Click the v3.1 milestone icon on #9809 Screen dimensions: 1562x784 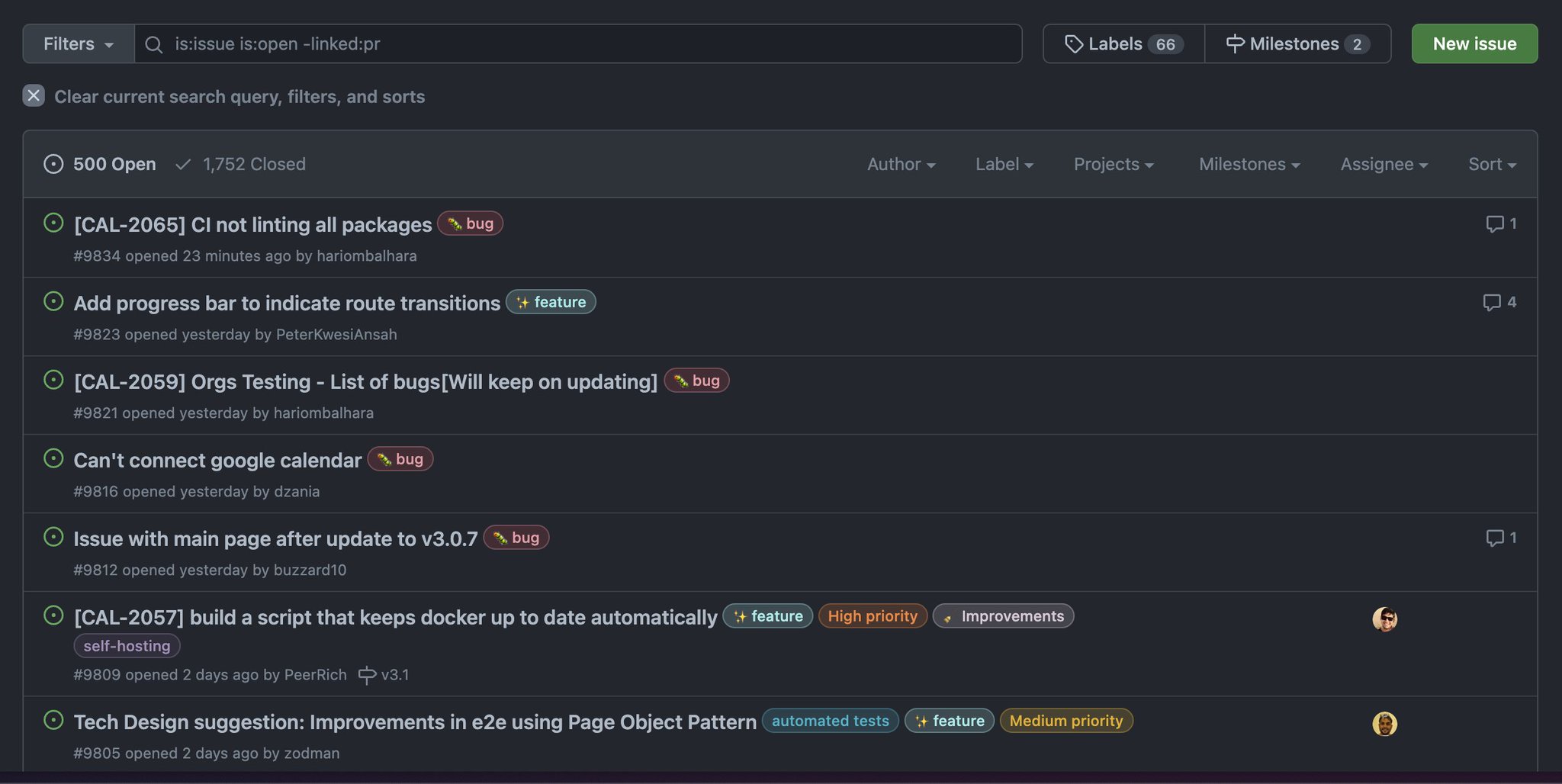point(368,675)
